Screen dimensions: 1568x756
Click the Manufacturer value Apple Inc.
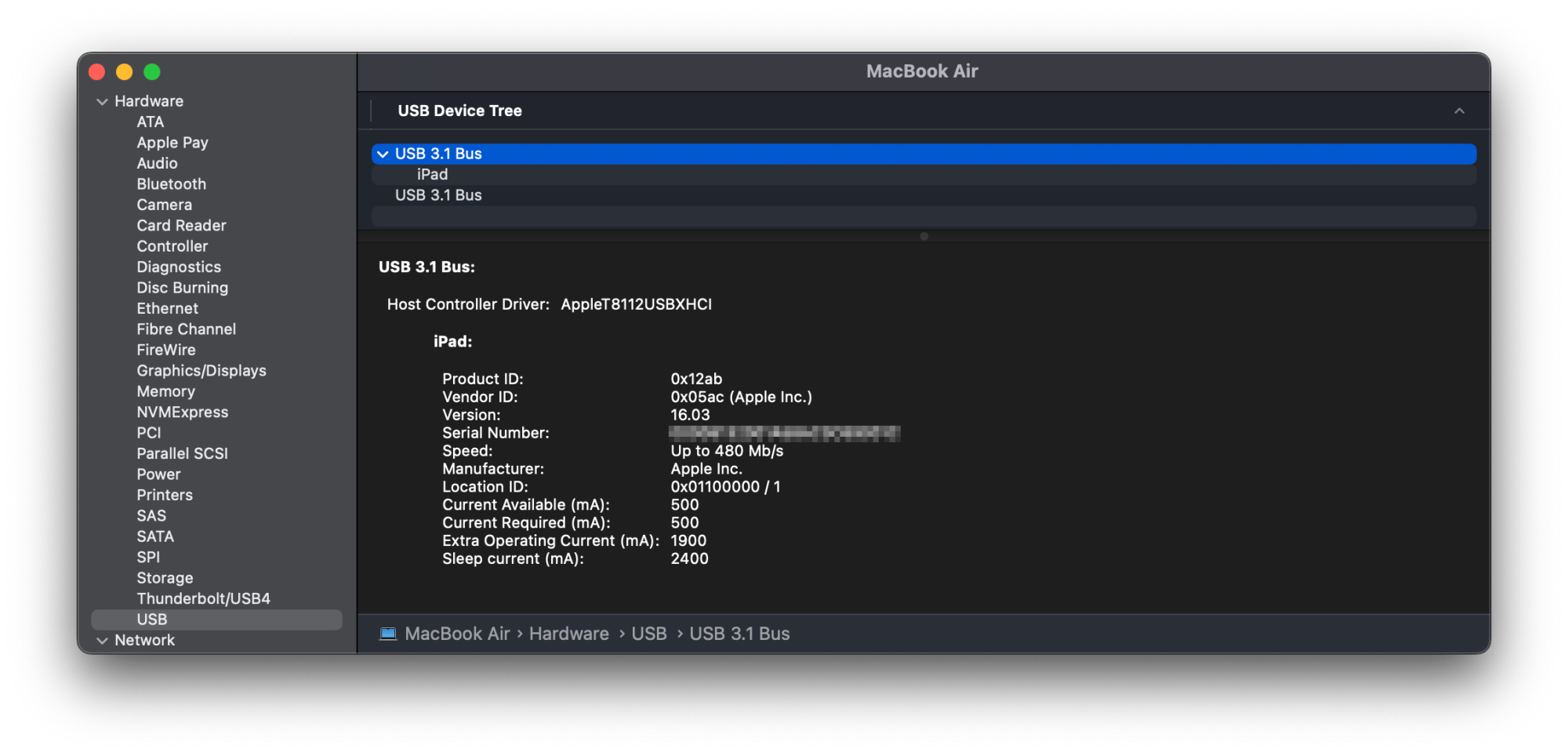706,469
